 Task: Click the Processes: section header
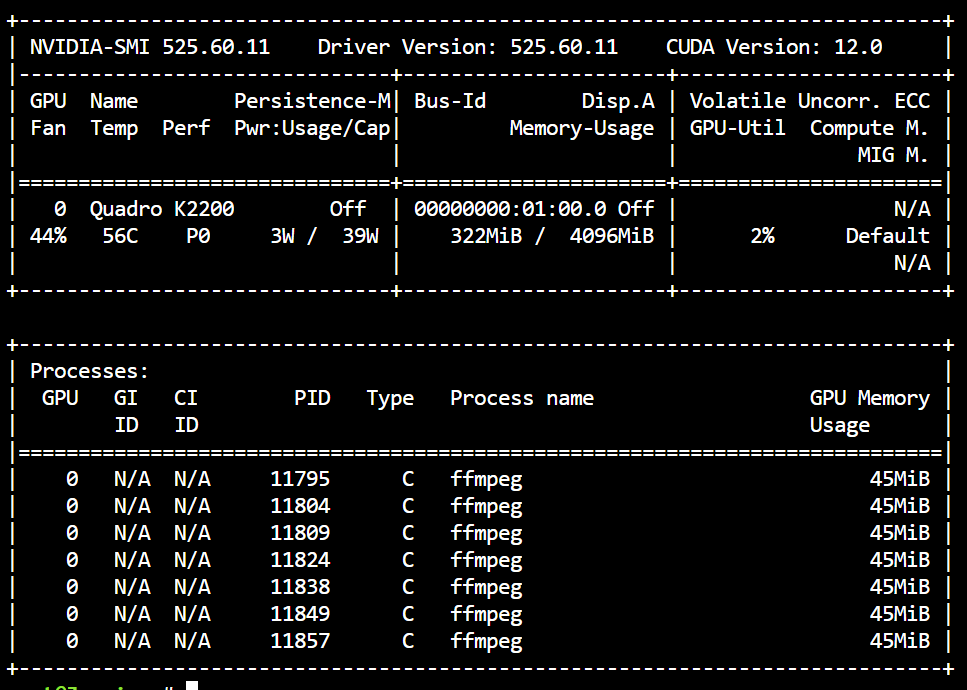(89, 371)
